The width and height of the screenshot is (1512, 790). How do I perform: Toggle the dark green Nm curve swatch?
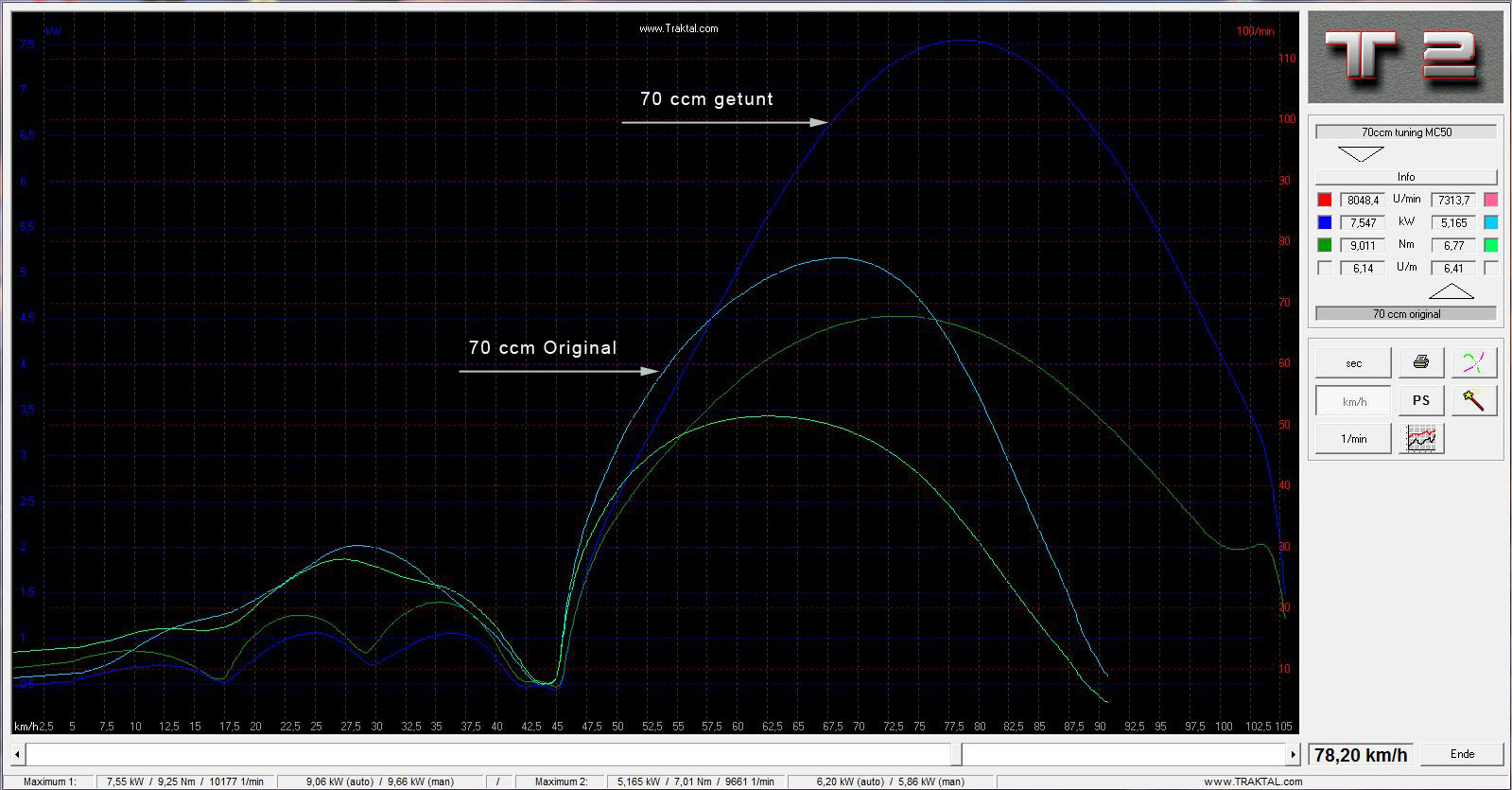point(1325,245)
